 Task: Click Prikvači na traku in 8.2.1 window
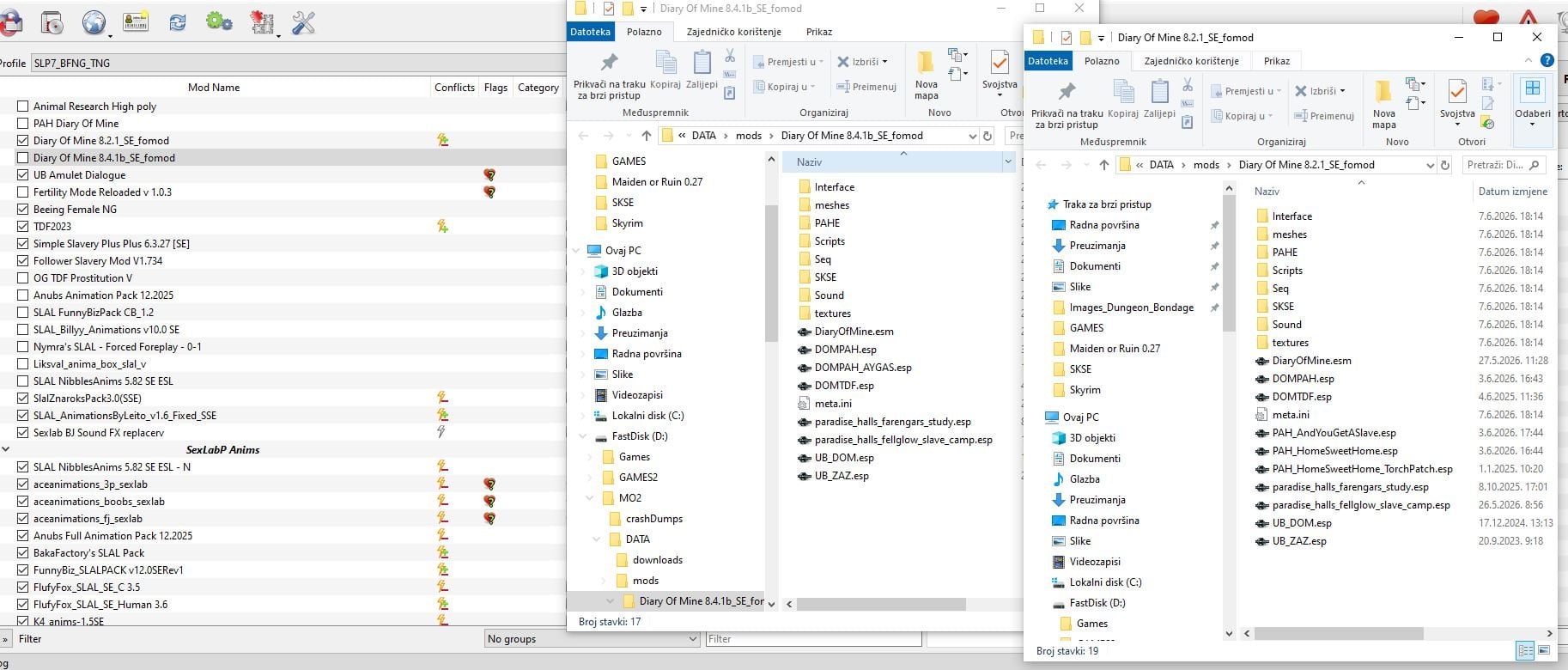tap(1067, 104)
